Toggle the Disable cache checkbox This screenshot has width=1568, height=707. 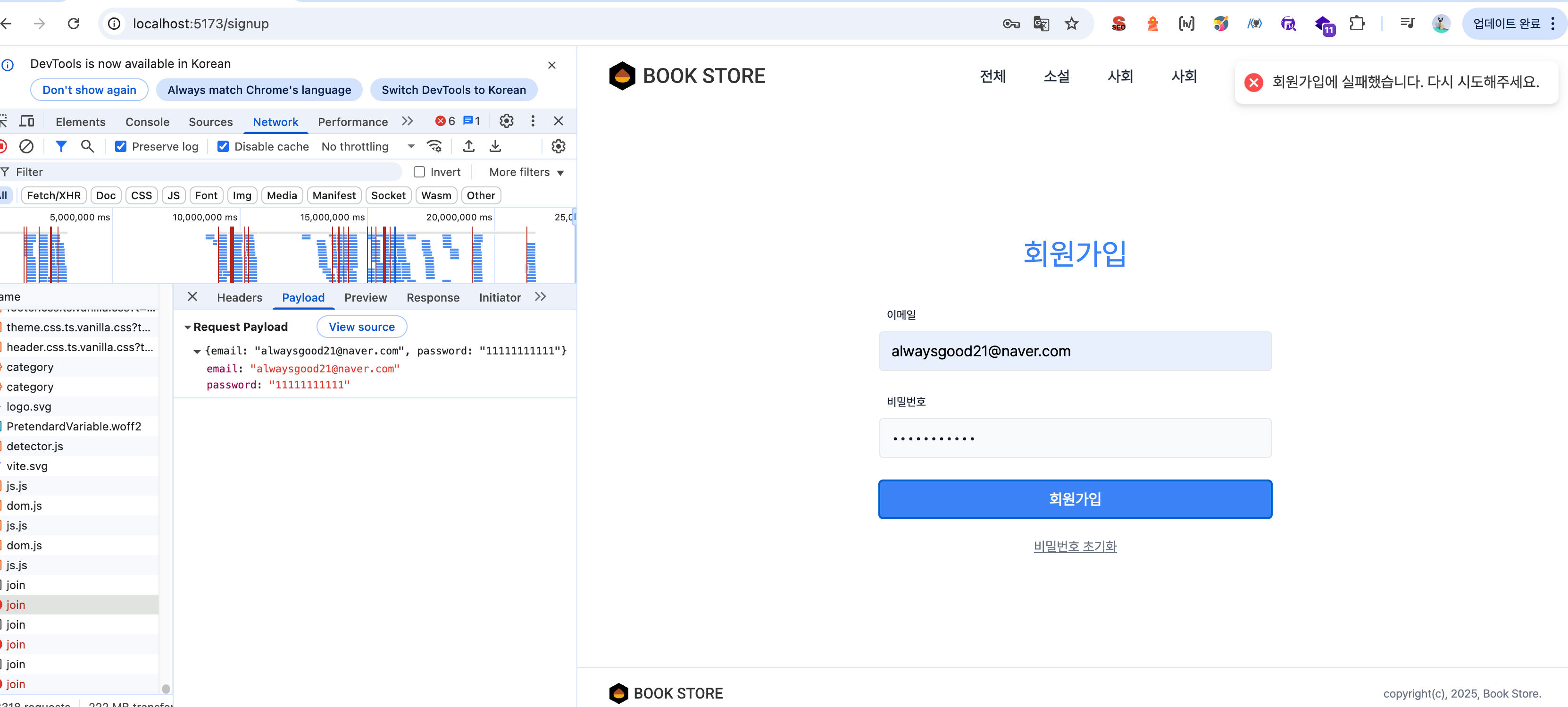tap(224, 146)
